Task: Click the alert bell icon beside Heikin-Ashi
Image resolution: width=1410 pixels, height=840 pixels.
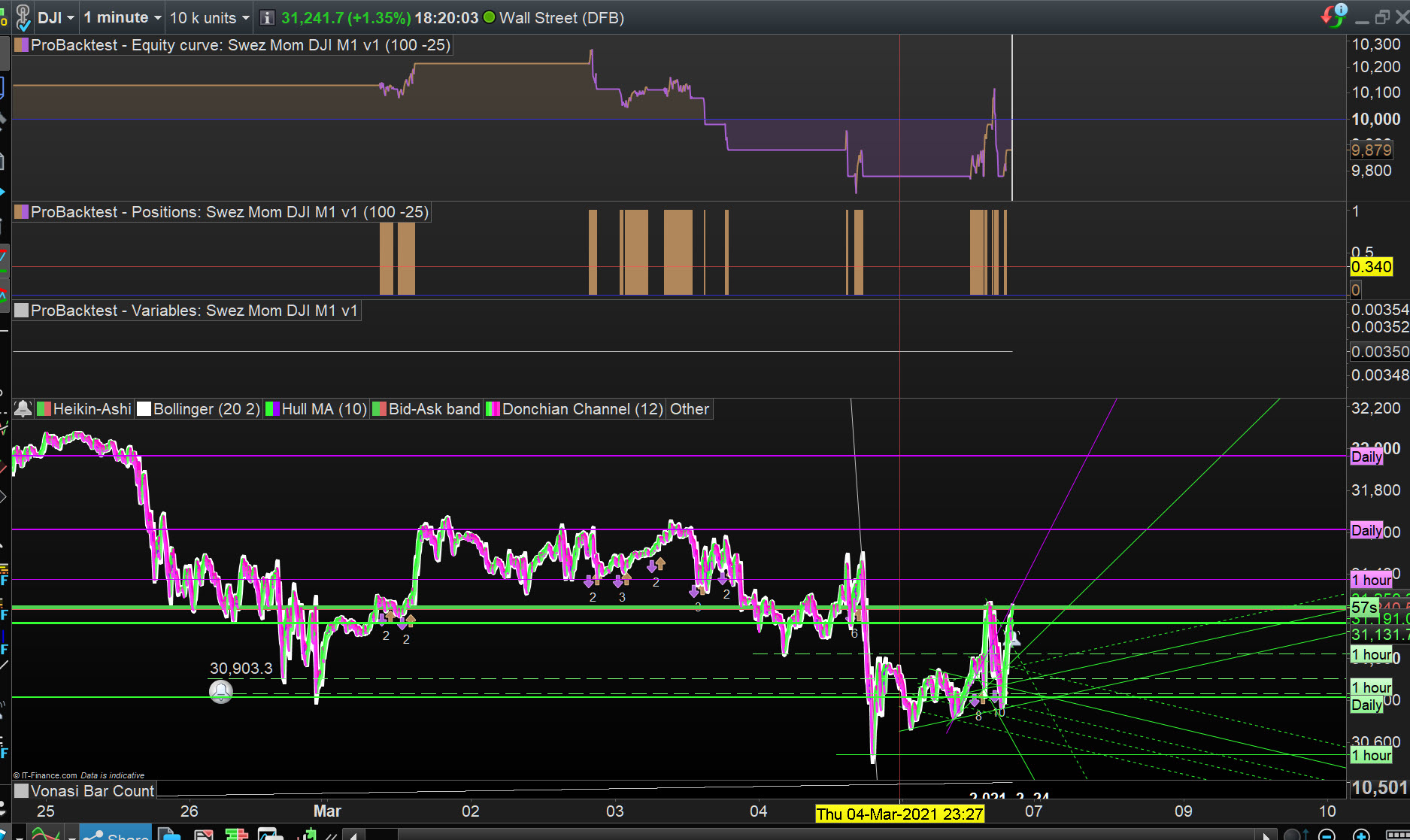Action: pyautogui.click(x=23, y=409)
